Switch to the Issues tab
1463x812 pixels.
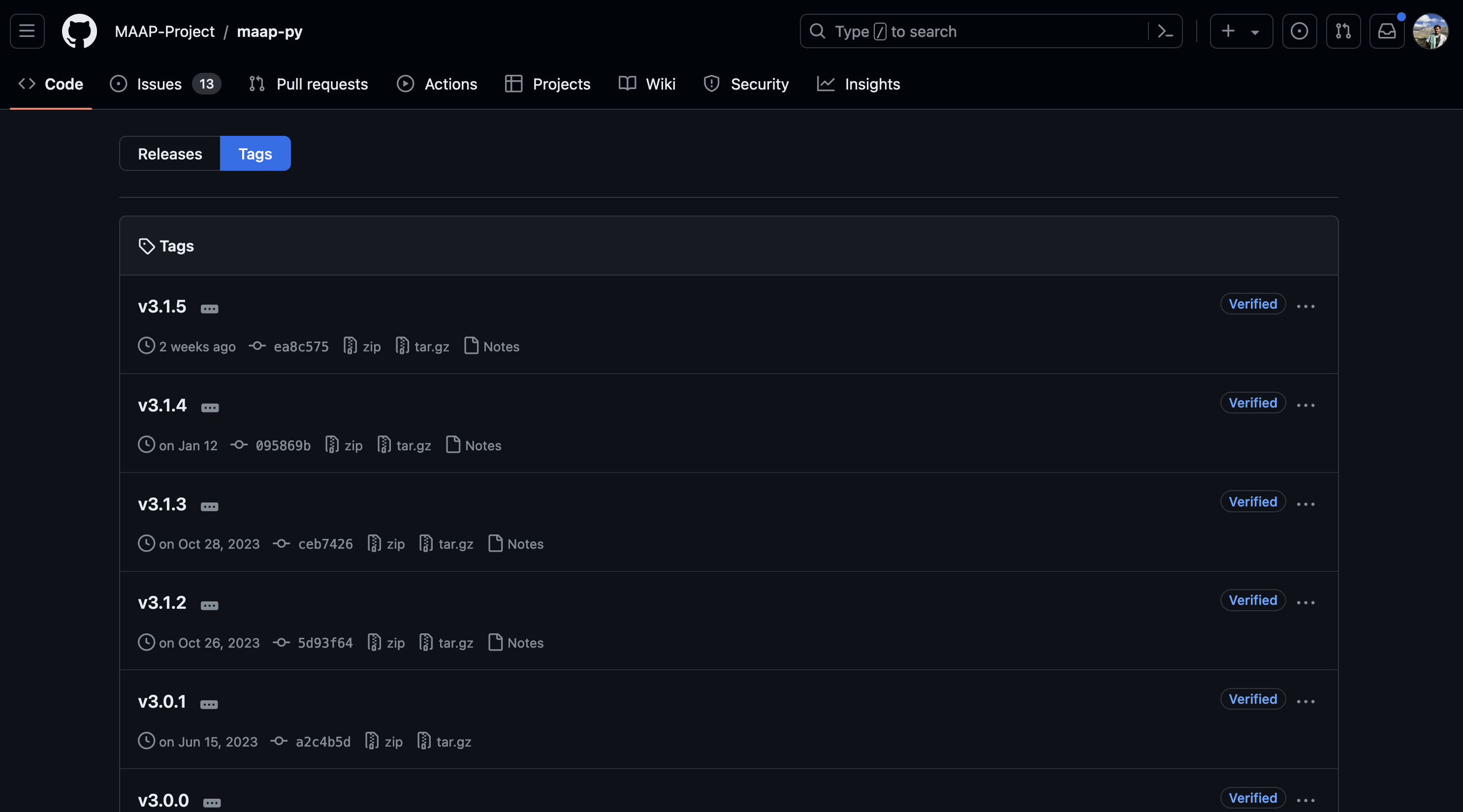pos(165,84)
